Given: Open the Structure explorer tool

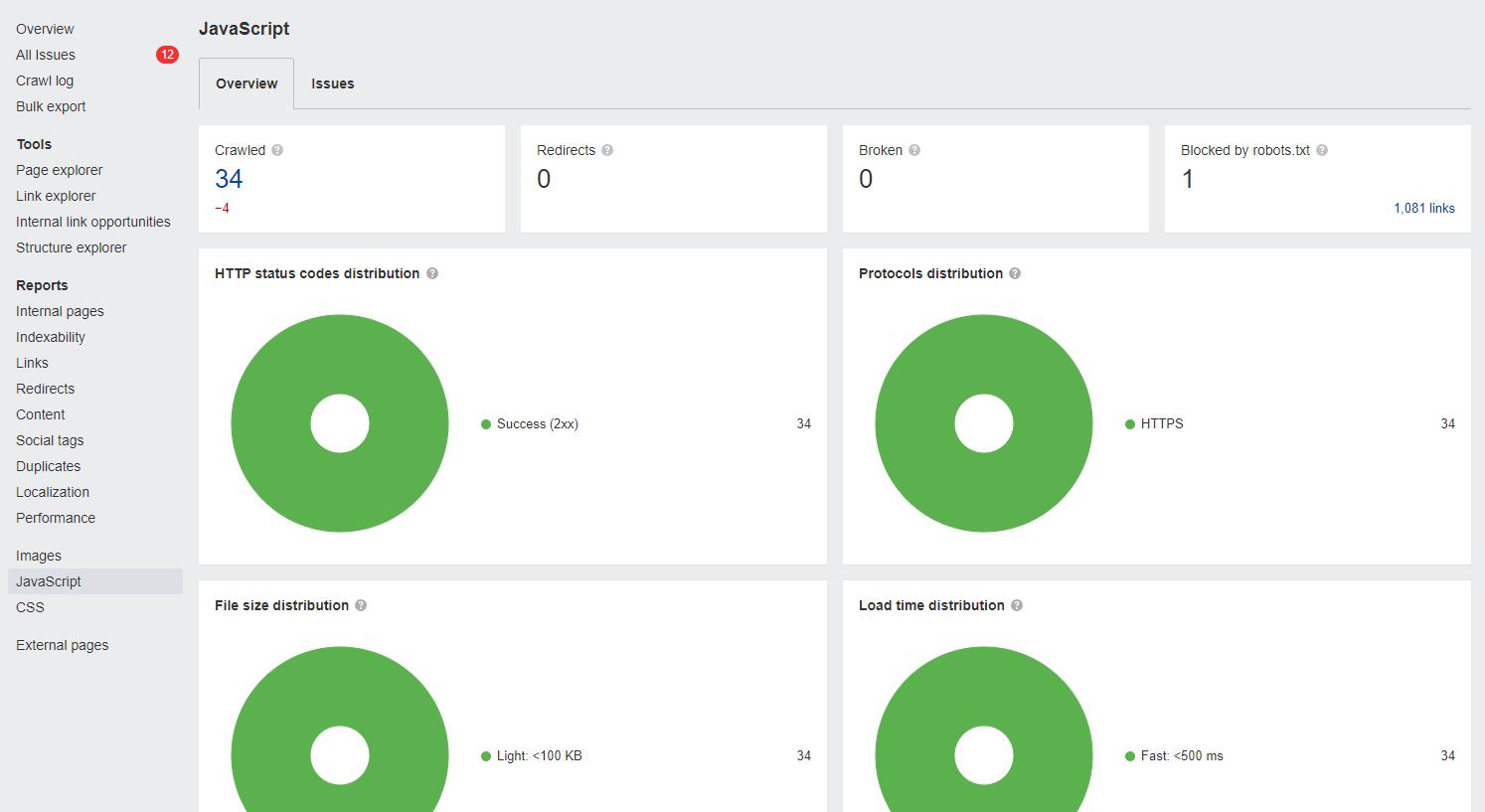Looking at the screenshot, I should click(x=72, y=247).
